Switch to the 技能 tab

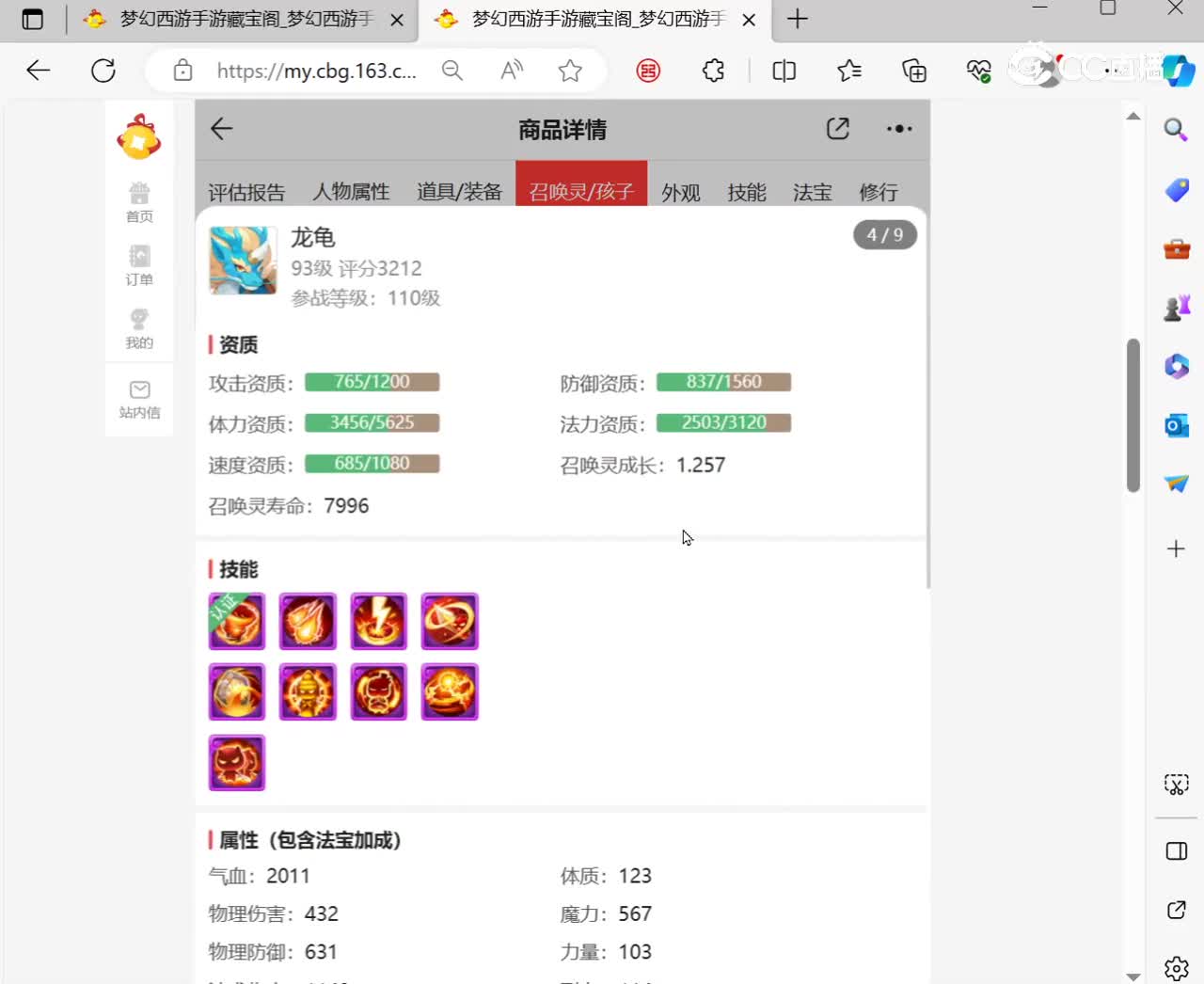(747, 192)
